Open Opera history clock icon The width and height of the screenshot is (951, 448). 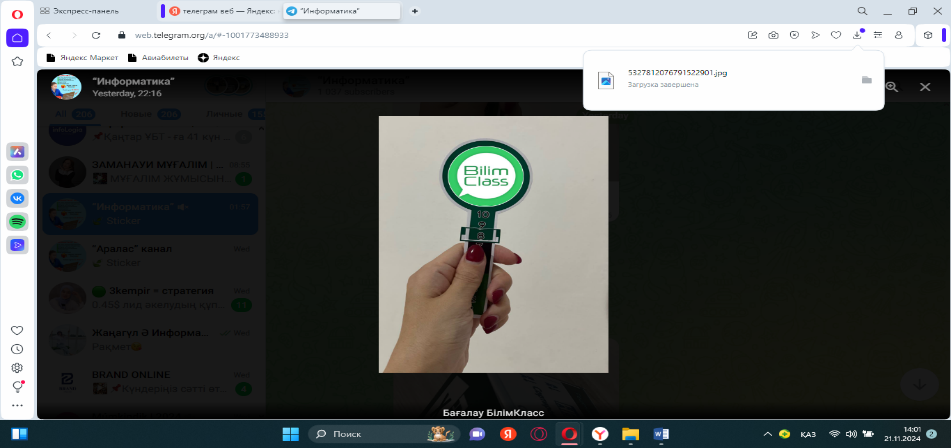[17, 349]
